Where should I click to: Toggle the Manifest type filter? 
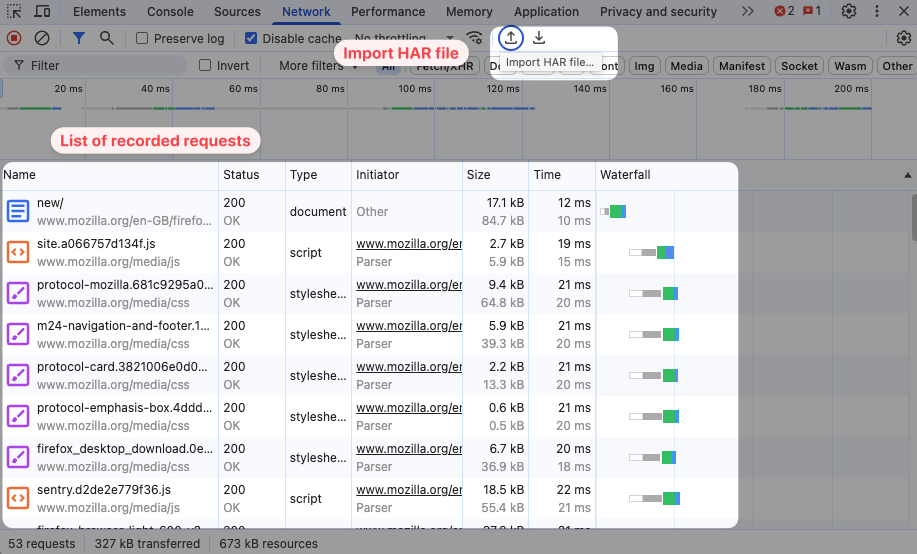pos(742,66)
